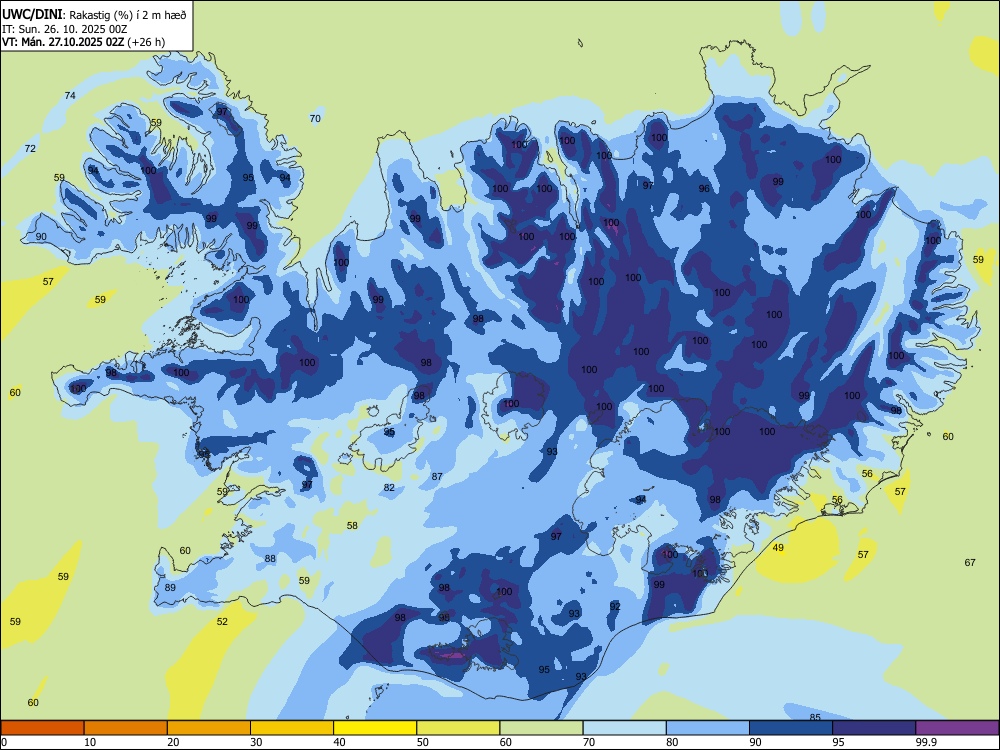
Task: Click the 30–40 amber legend swatch
Action: point(292,728)
